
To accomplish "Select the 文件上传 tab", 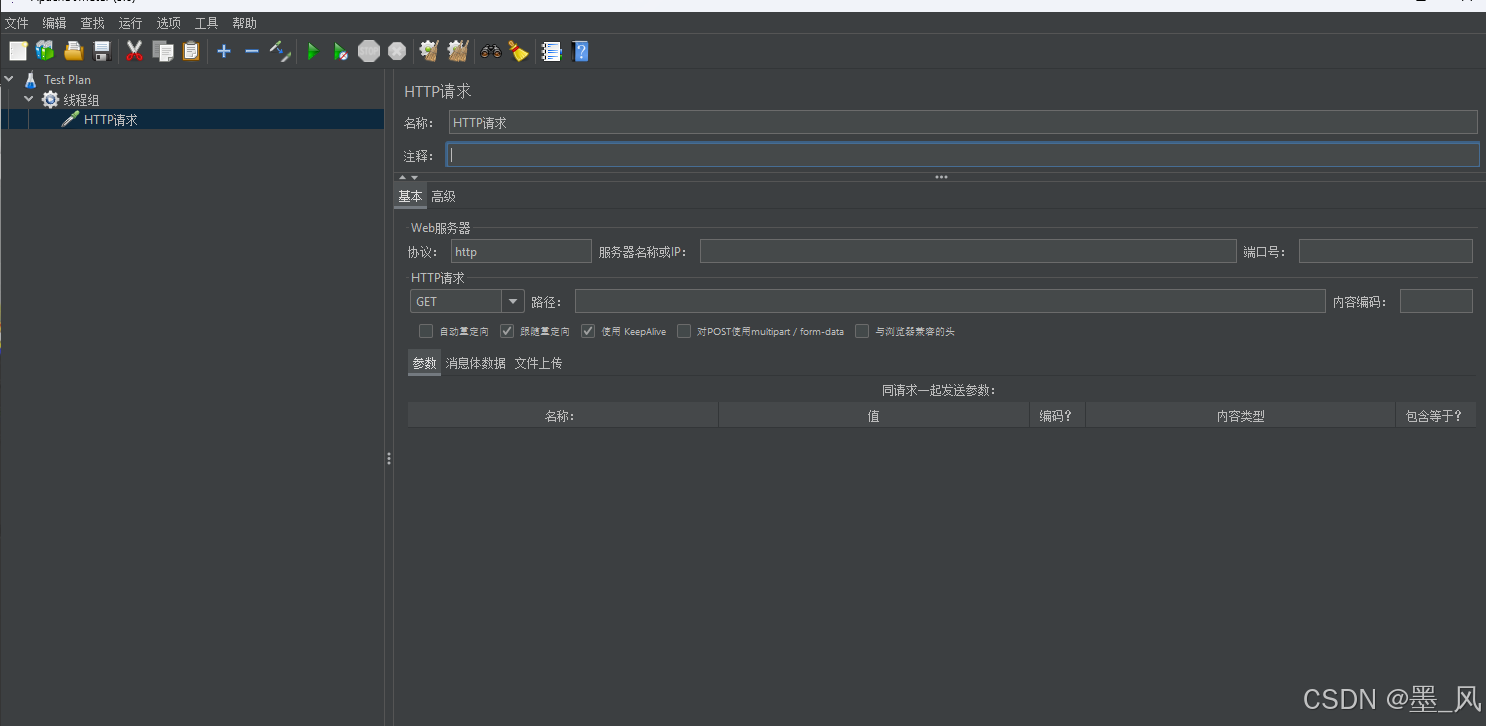I will point(538,363).
